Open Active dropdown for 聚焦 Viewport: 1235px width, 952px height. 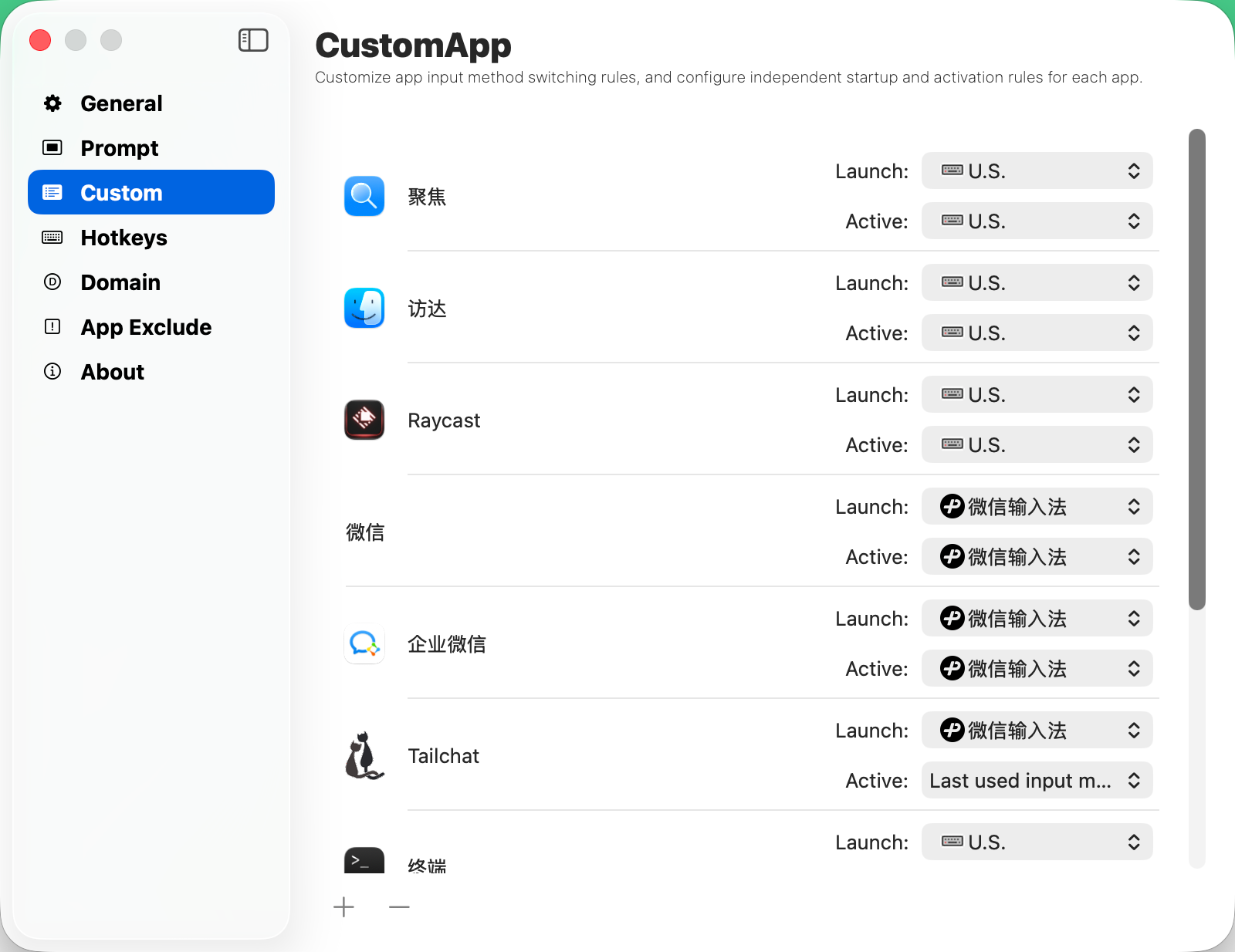point(1037,221)
